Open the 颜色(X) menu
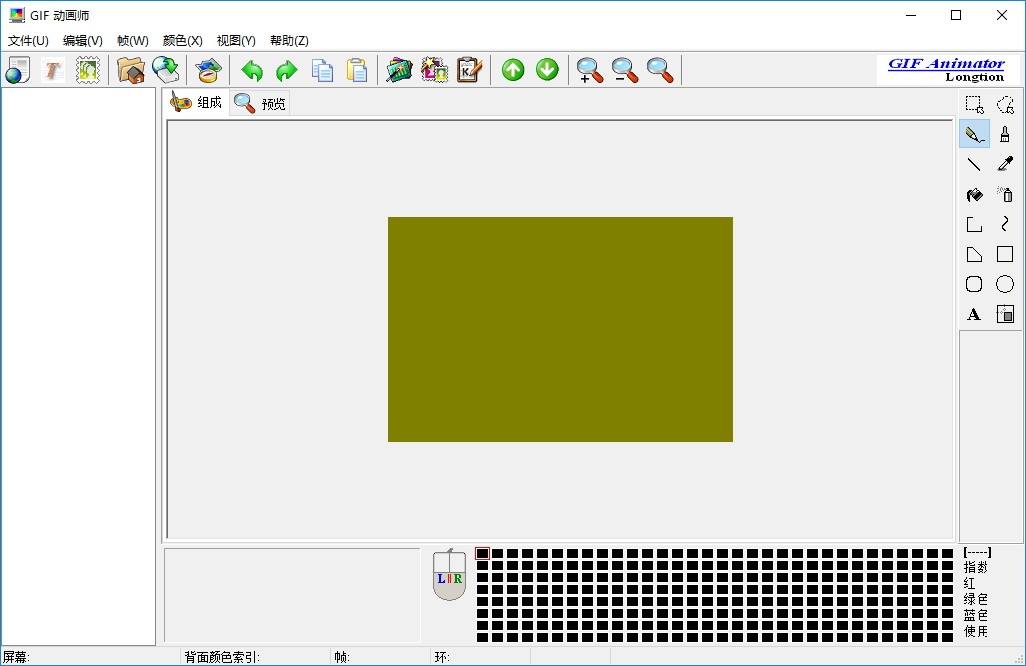The image size is (1026, 666). (183, 41)
